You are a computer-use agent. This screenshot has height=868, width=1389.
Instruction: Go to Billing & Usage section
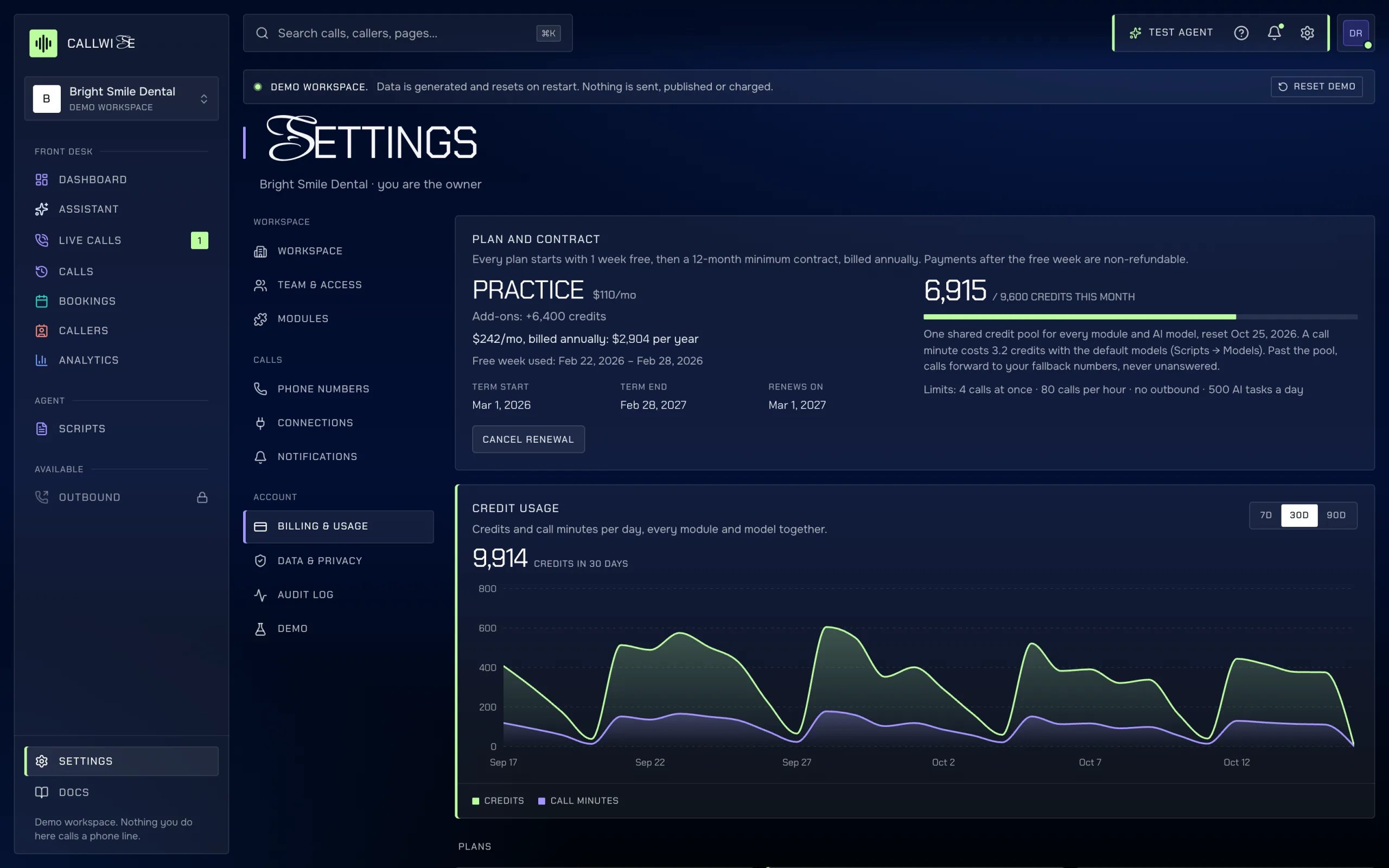[339, 526]
